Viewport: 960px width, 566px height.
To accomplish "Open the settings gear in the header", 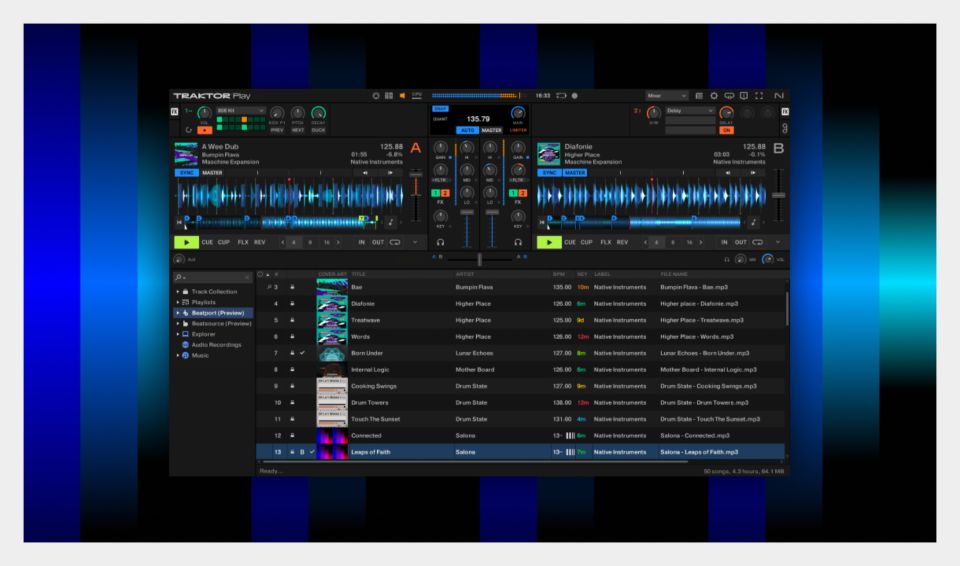I will click(714, 95).
